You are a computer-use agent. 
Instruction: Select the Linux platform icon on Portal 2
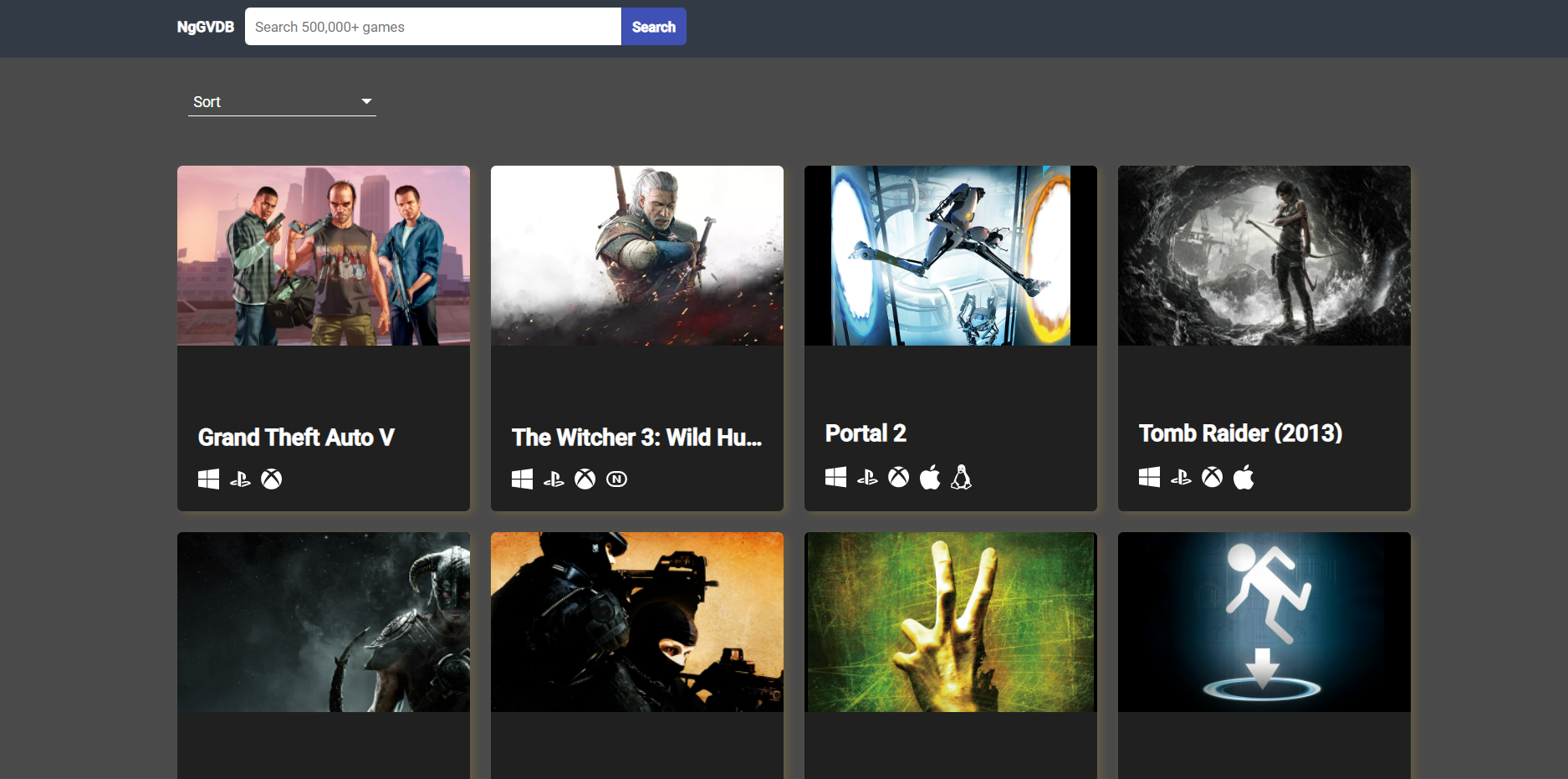tap(961, 477)
